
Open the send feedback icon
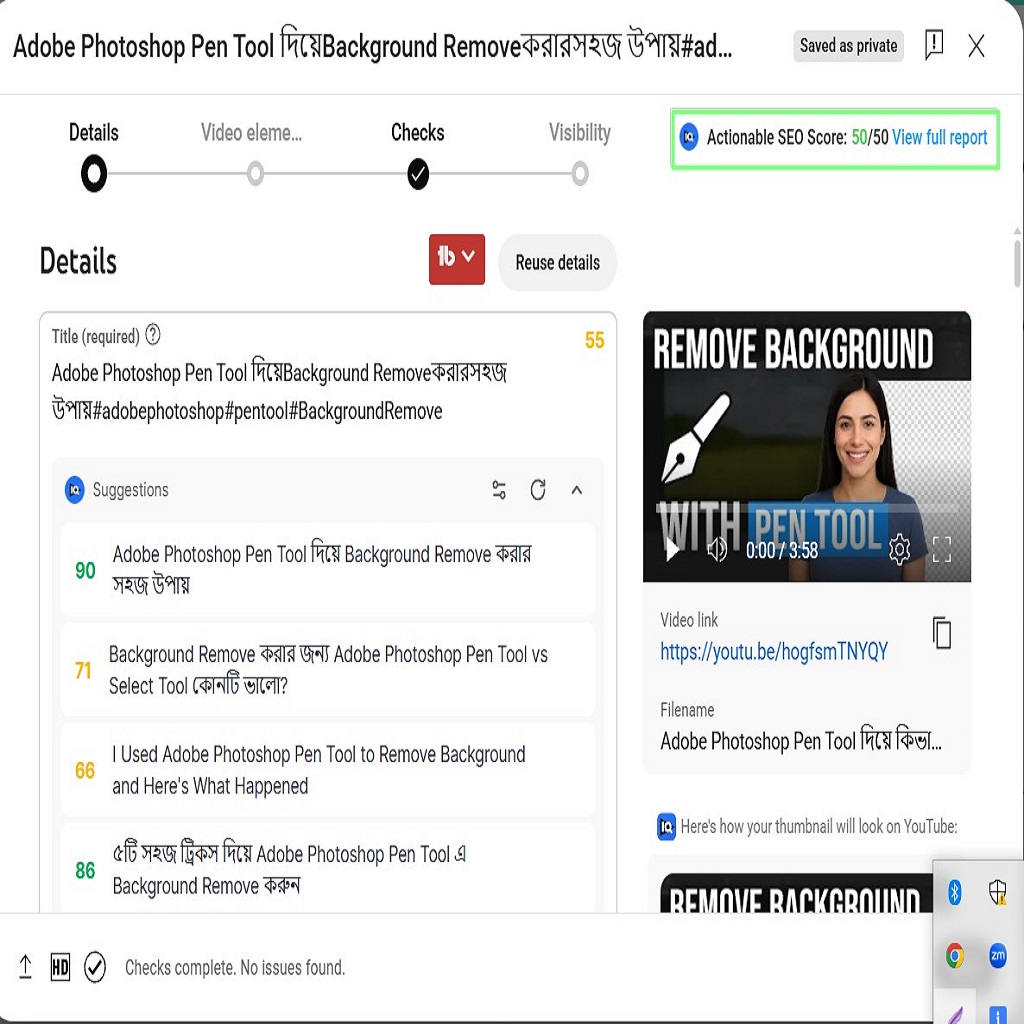pyautogui.click(x=934, y=45)
